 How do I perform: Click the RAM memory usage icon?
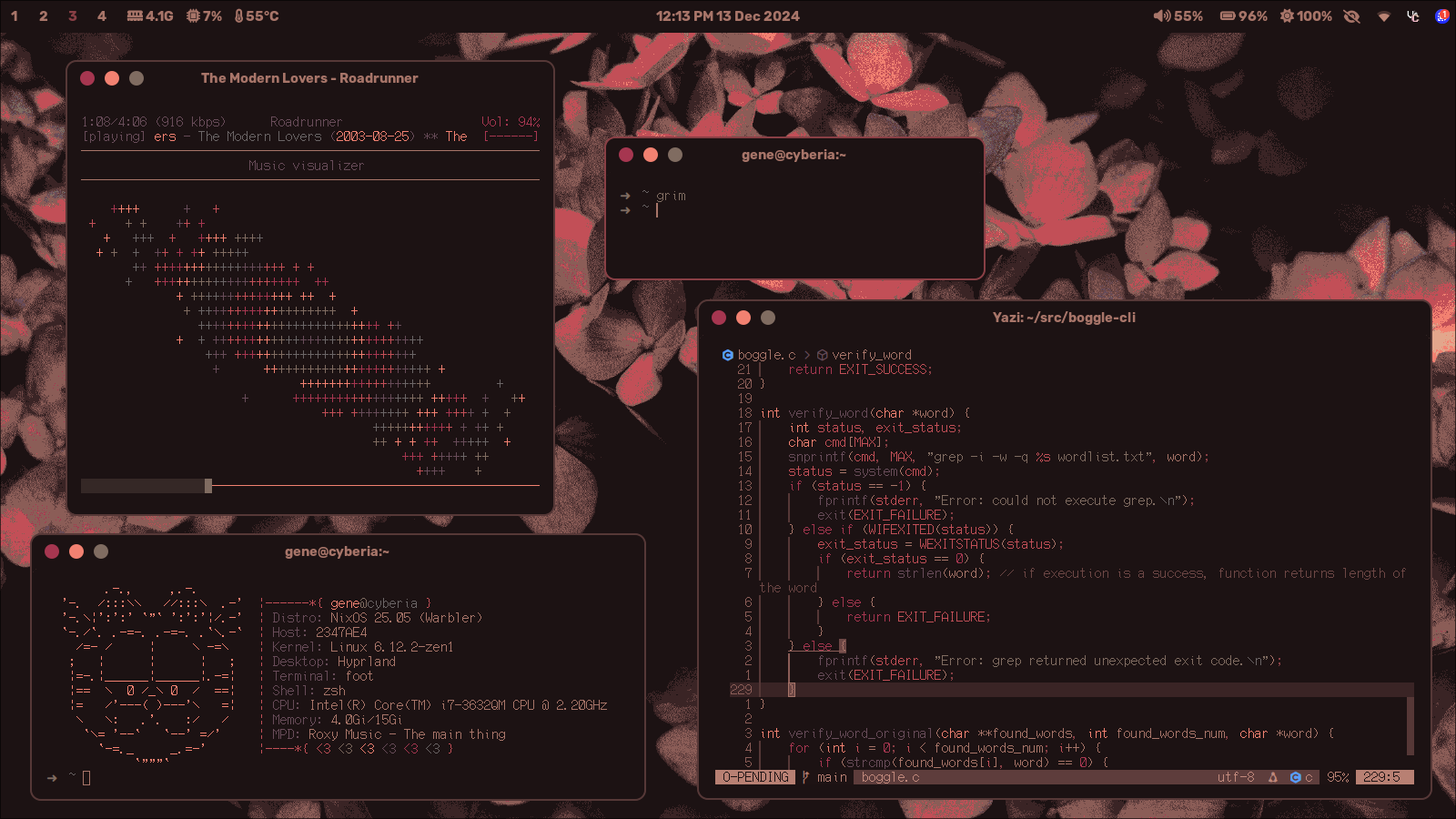click(135, 16)
